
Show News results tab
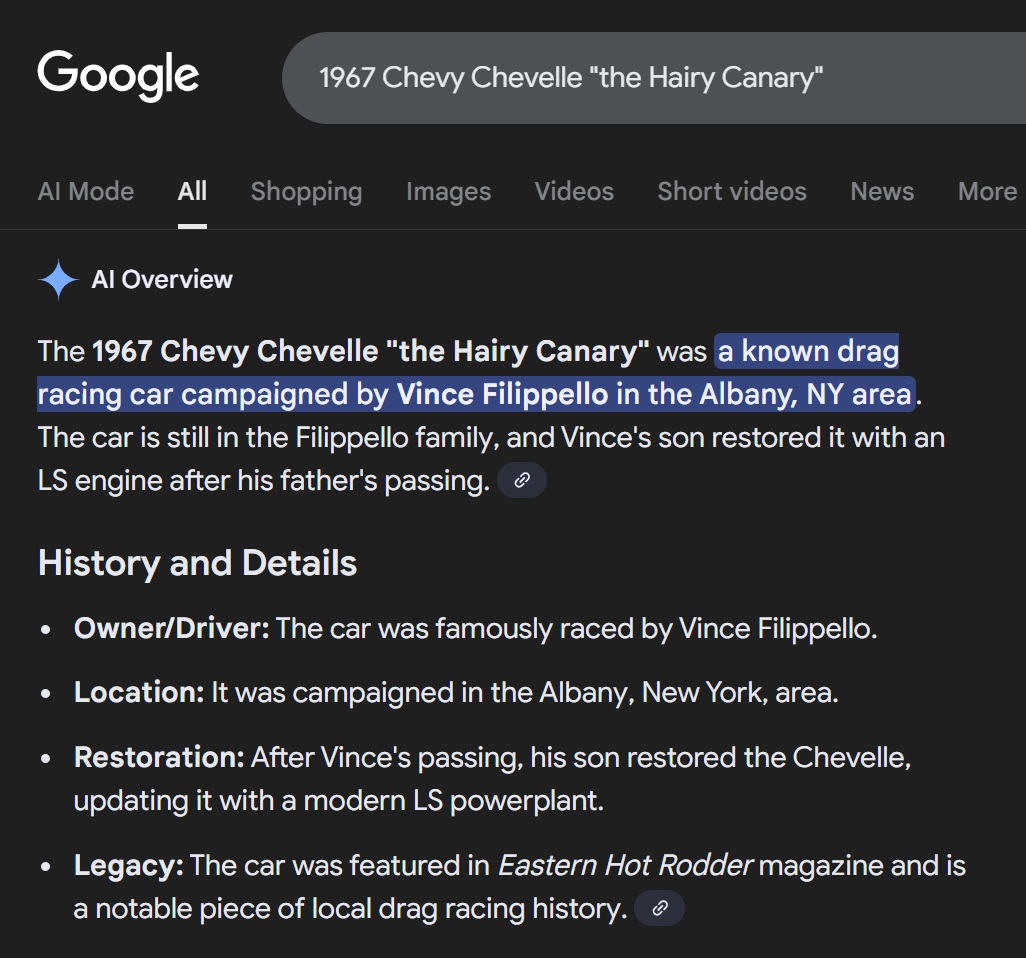pyautogui.click(x=882, y=192)
